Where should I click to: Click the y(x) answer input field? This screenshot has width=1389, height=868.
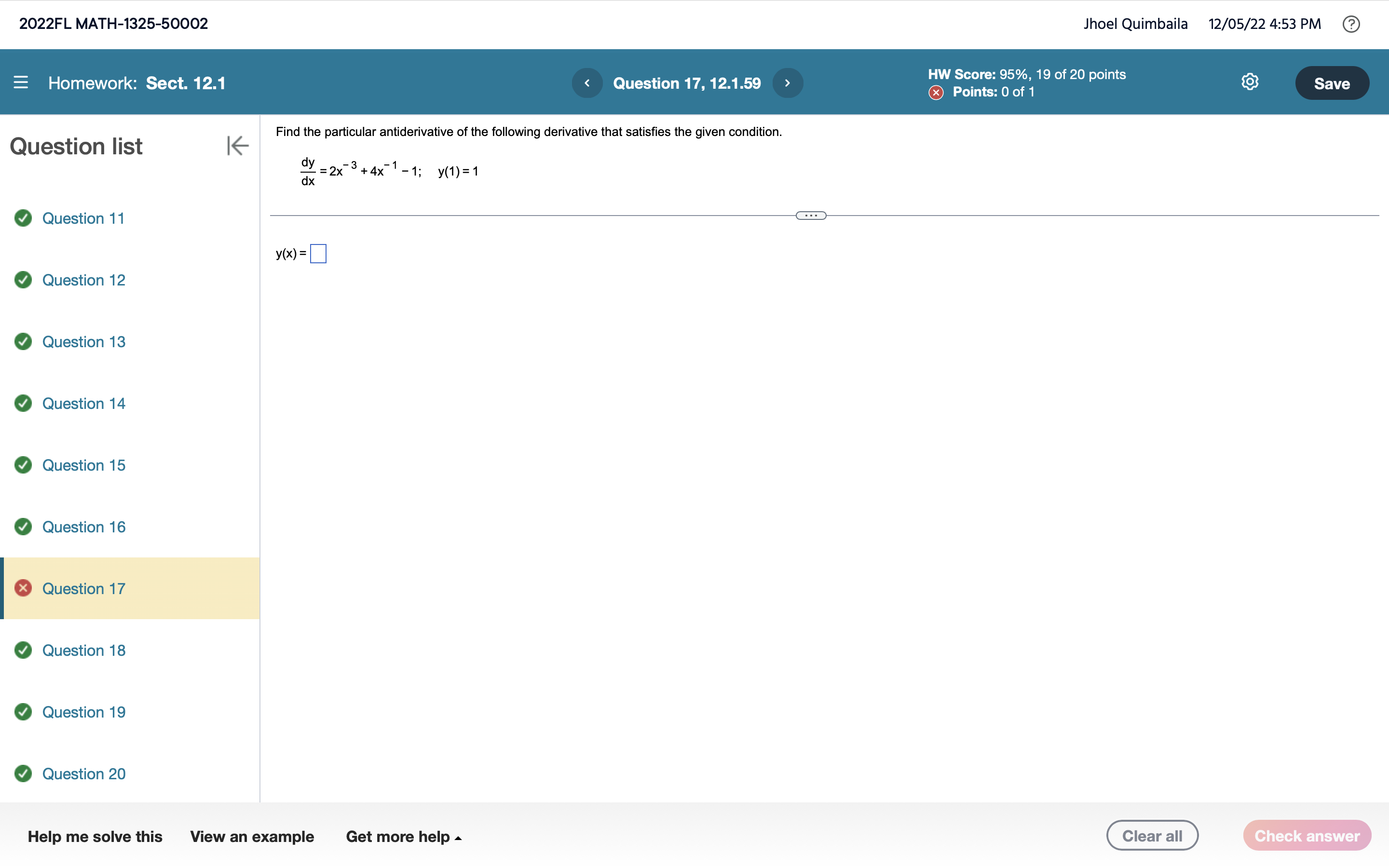[x=319, y=252]
